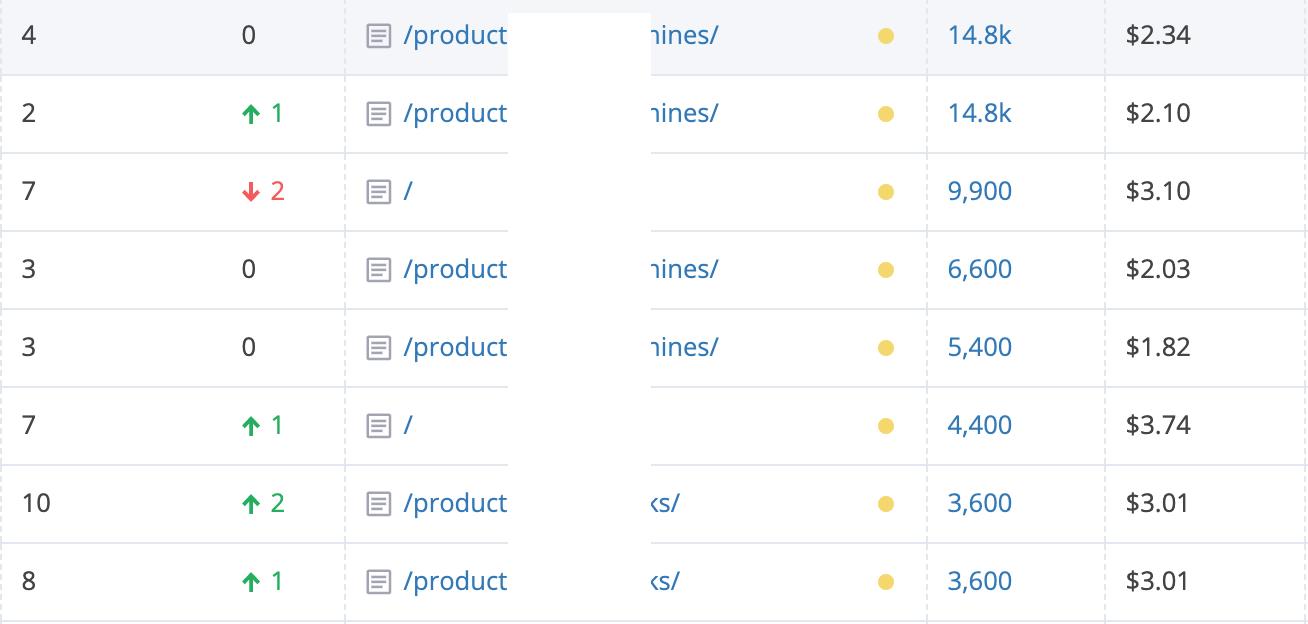1308x624 pixels.
Task: Click the page icon in the position 10 row
Action: pos(378,504)
